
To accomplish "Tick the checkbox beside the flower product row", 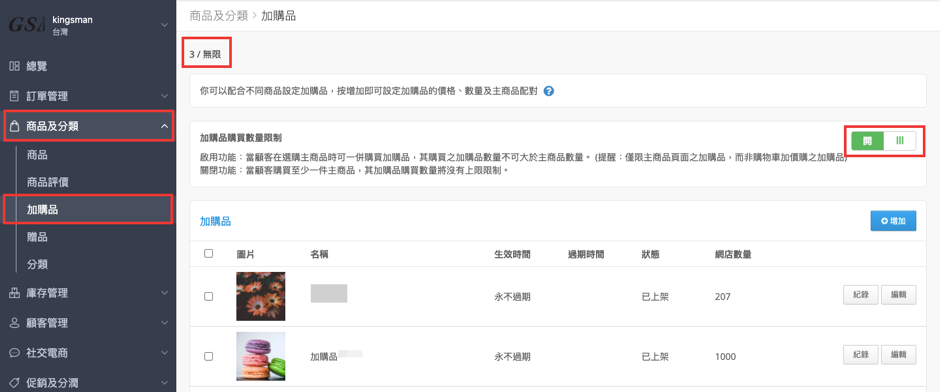I will [x=209, y=296].
